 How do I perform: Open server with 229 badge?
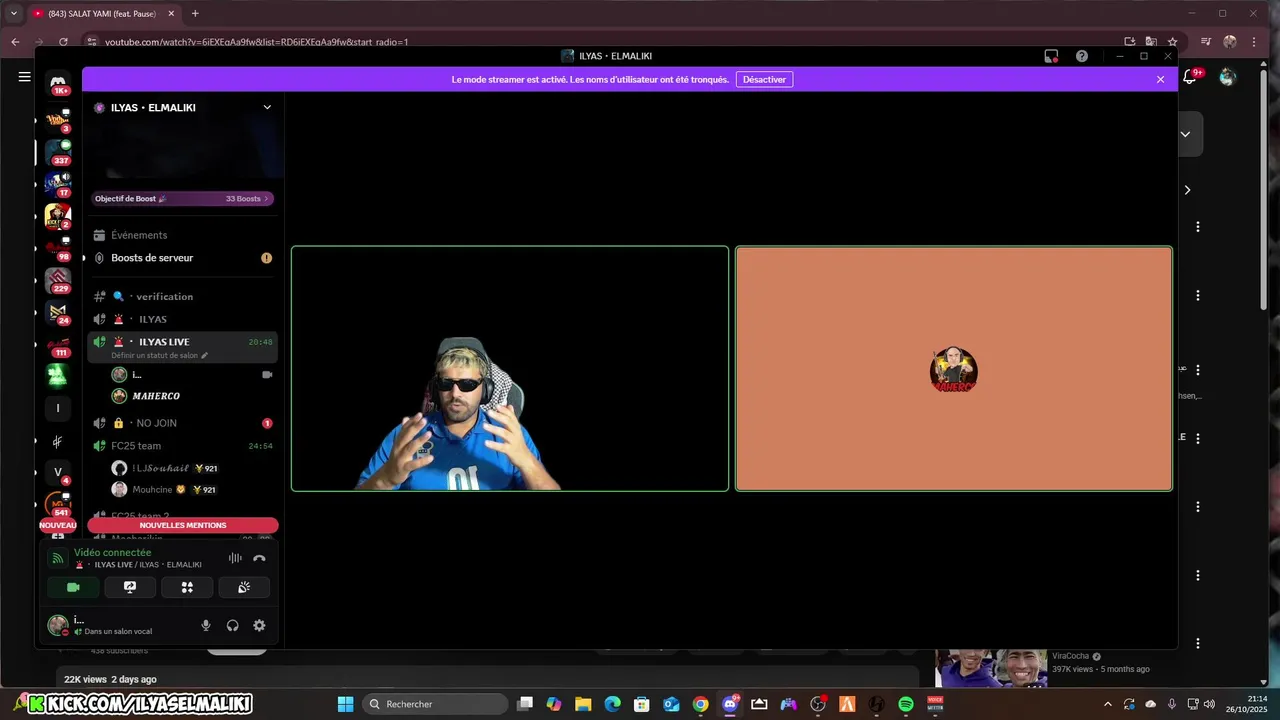click(x=58, y=280)
